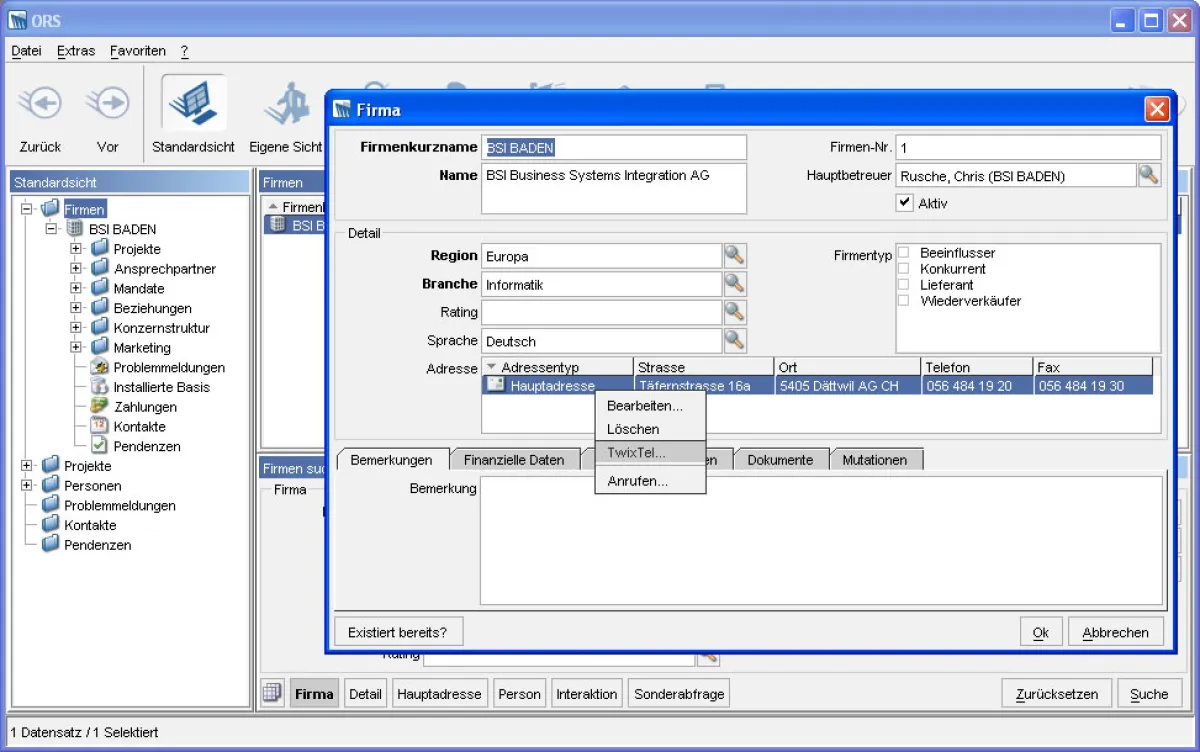Open the Hauptbetreuer lookup magnifier
Image resolution: width=1200 pixels, height=752 pixels.
tap(1148, 174)
